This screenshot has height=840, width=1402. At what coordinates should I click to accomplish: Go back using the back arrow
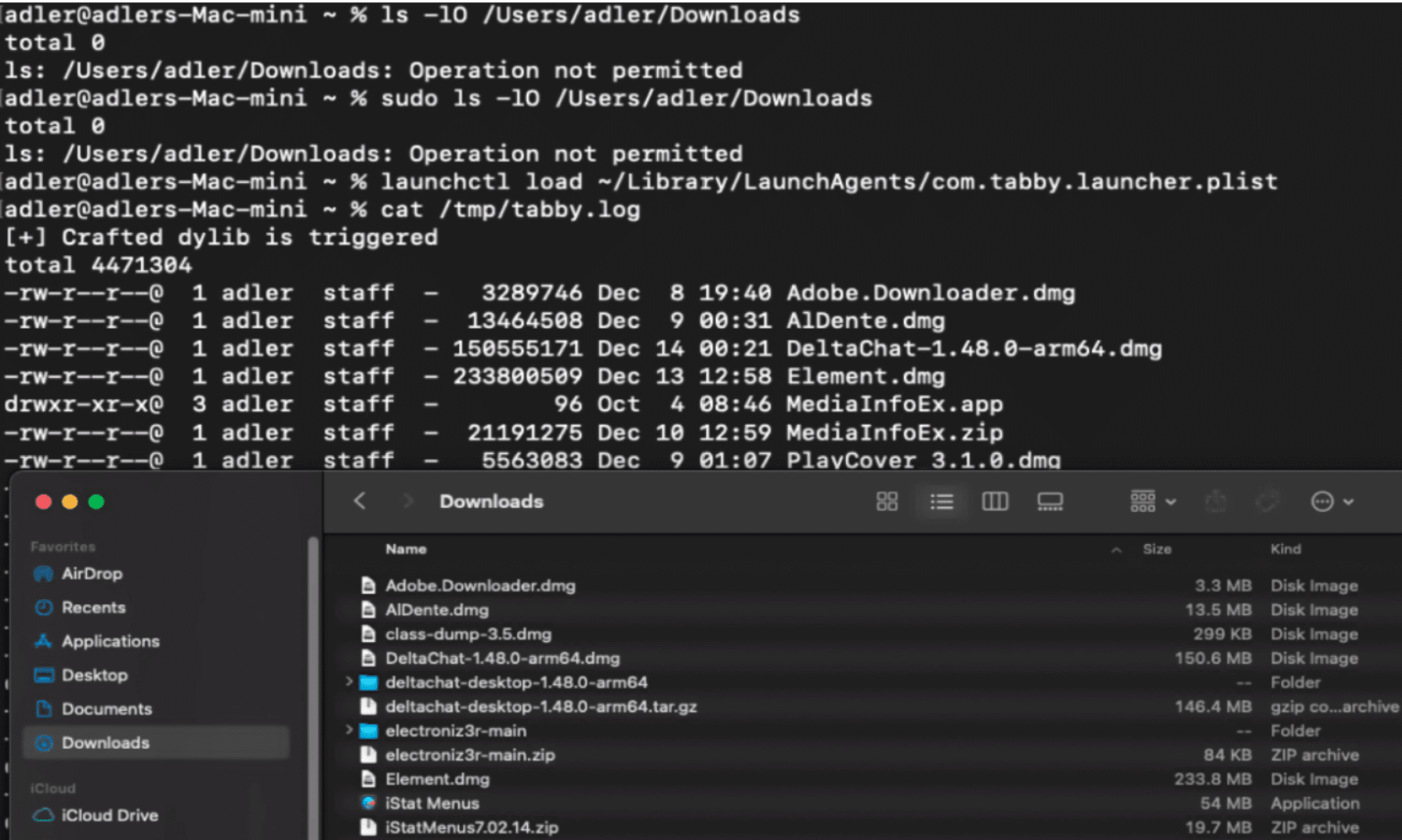click(360, 501)
